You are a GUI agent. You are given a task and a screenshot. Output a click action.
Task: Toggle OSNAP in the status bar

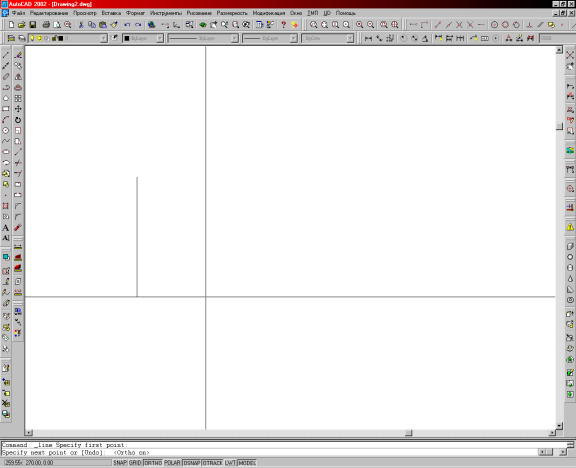pos(191,463)
